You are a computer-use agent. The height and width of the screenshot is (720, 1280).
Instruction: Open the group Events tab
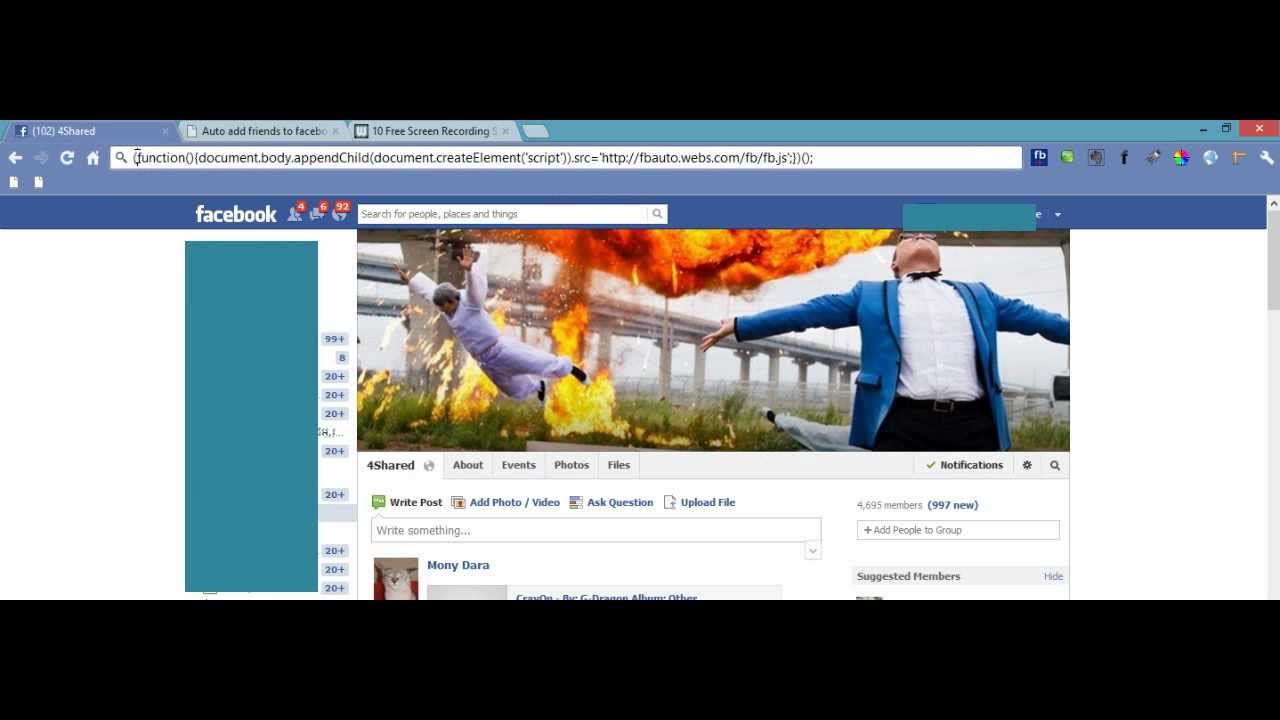click(519, 465)
